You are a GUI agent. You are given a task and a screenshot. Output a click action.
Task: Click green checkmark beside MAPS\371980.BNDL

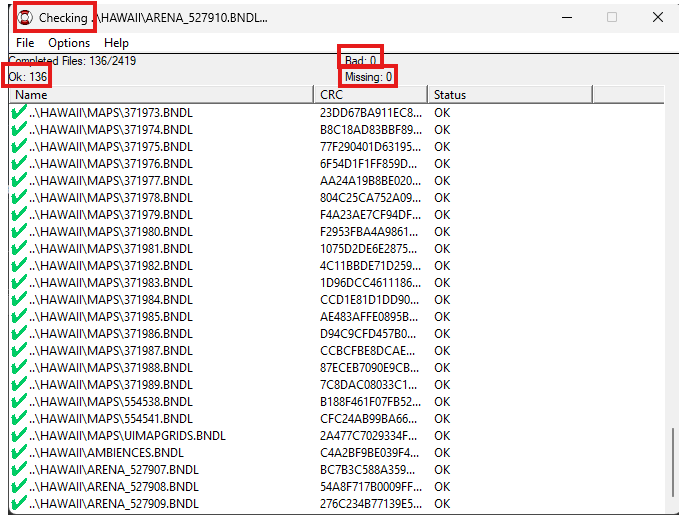point(19,232)
